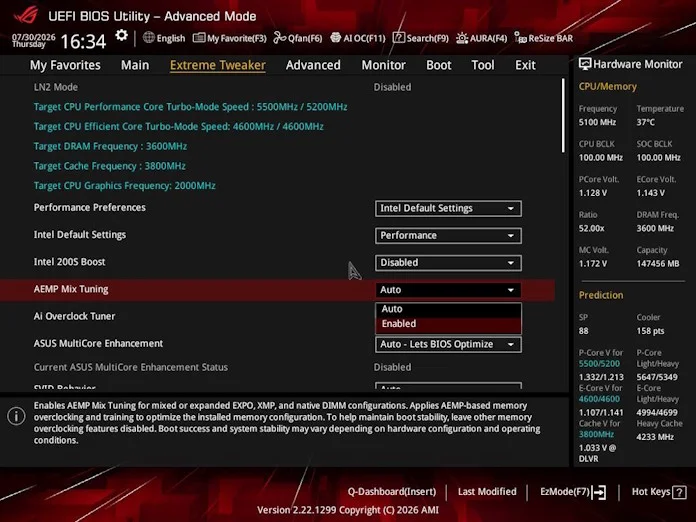
Task: Open AI OC(F11) guide
Action: click(x=358, y=38)
